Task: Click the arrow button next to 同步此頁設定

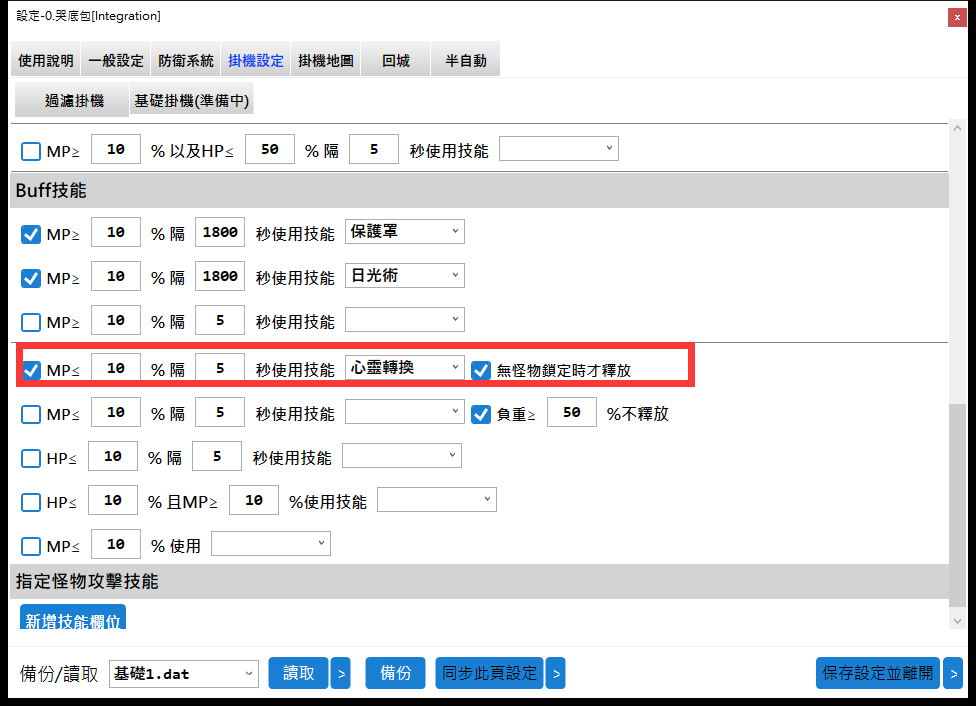Action: pos(555,674)
